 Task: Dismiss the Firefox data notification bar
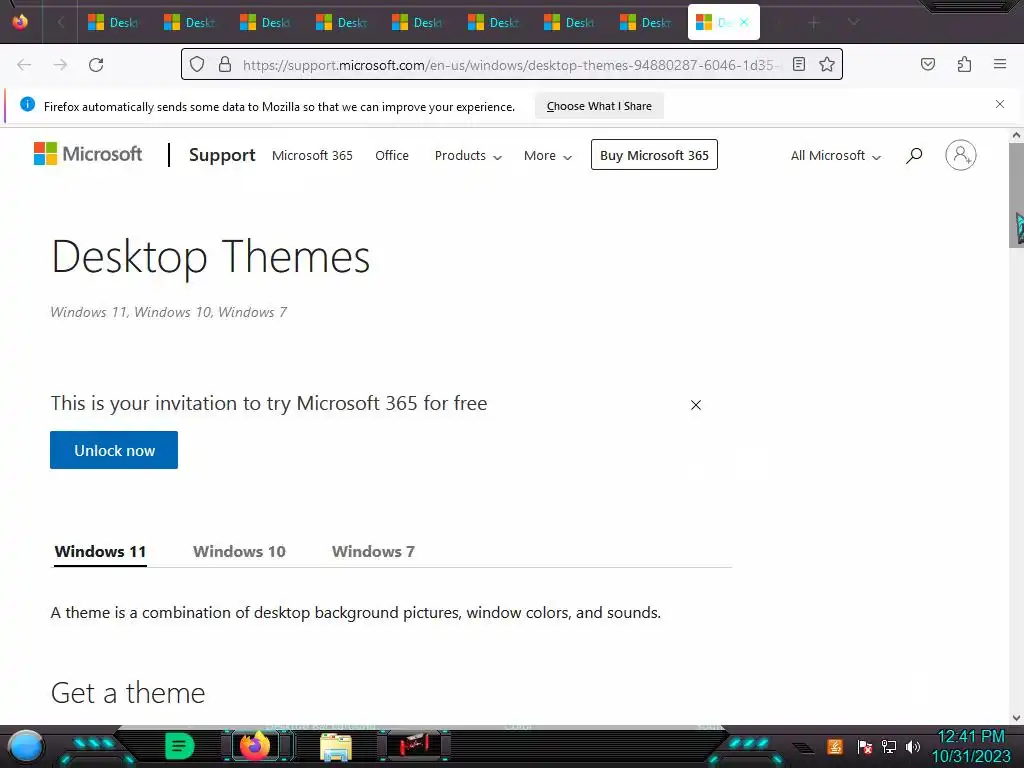coord(1000,104)
